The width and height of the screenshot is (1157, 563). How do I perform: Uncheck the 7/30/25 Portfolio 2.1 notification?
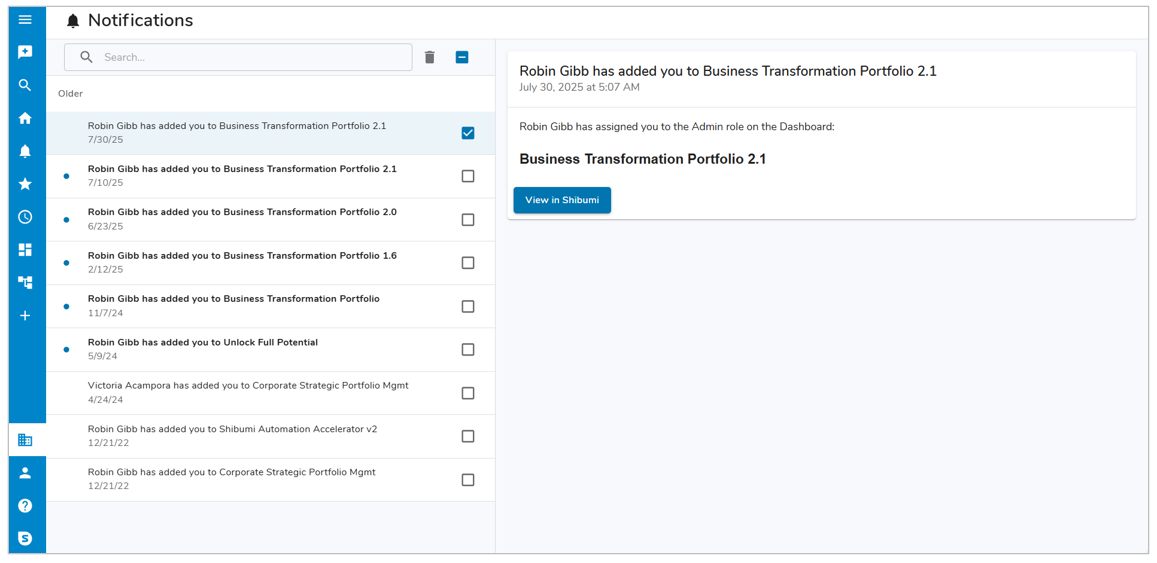click(x=468, y=133)
